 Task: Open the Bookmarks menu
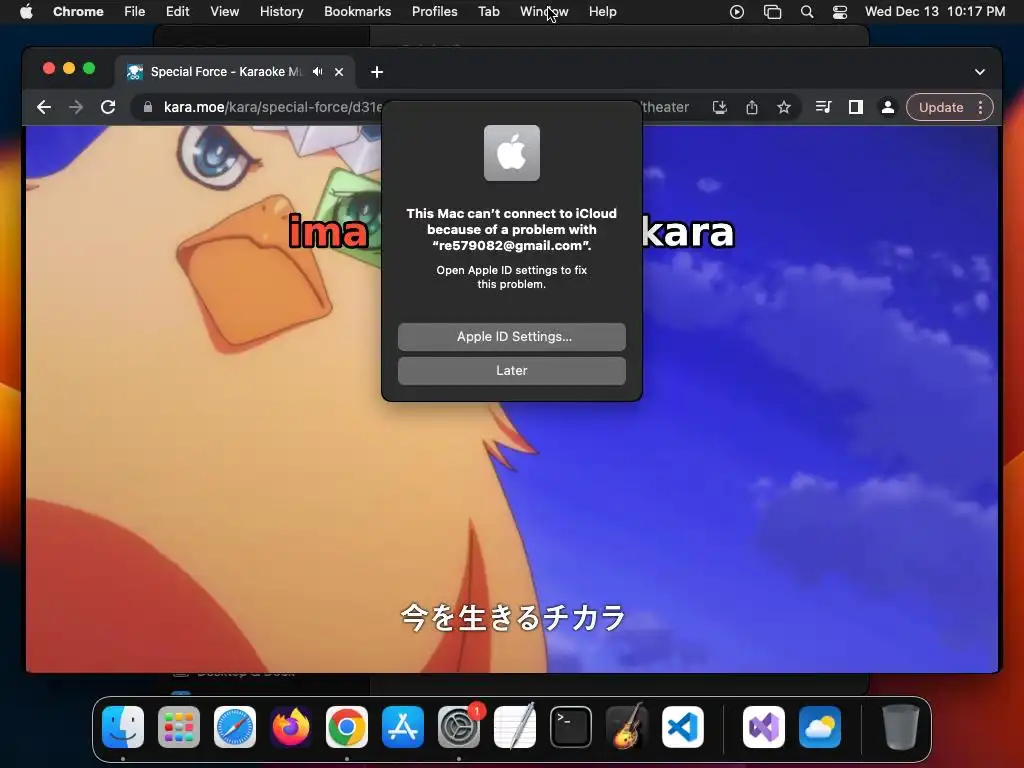(357, 12)
